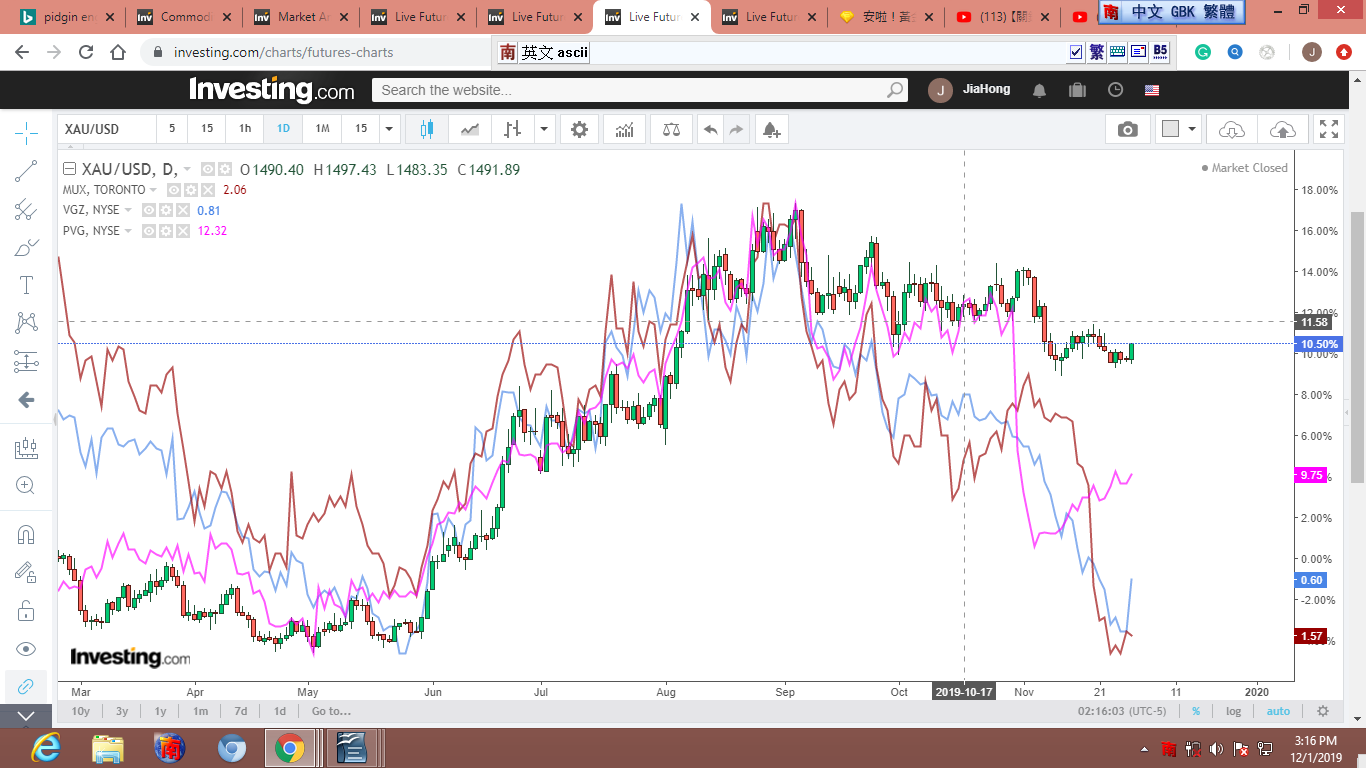Viewport: 1366px width, 768px height.
Task: Open chart properties gear icon
Action: pyautogui.click(x=579, y=129)
